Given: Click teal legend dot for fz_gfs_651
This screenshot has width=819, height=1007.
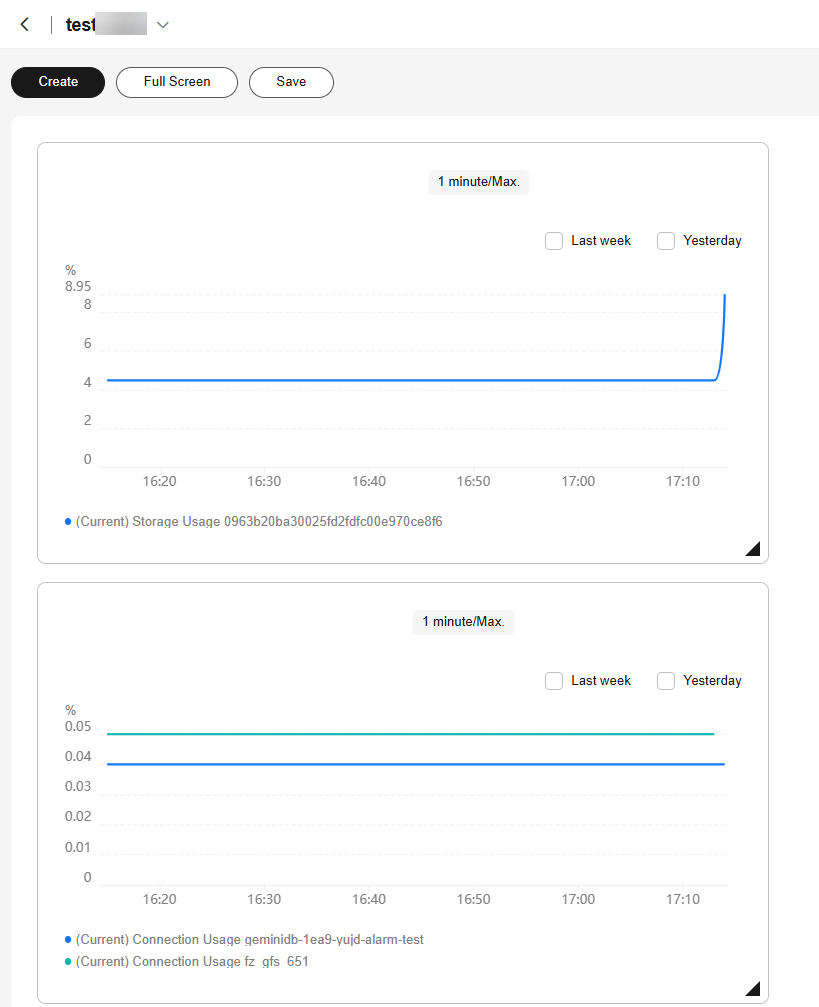Looking at the screenshot, I should 68,962.
